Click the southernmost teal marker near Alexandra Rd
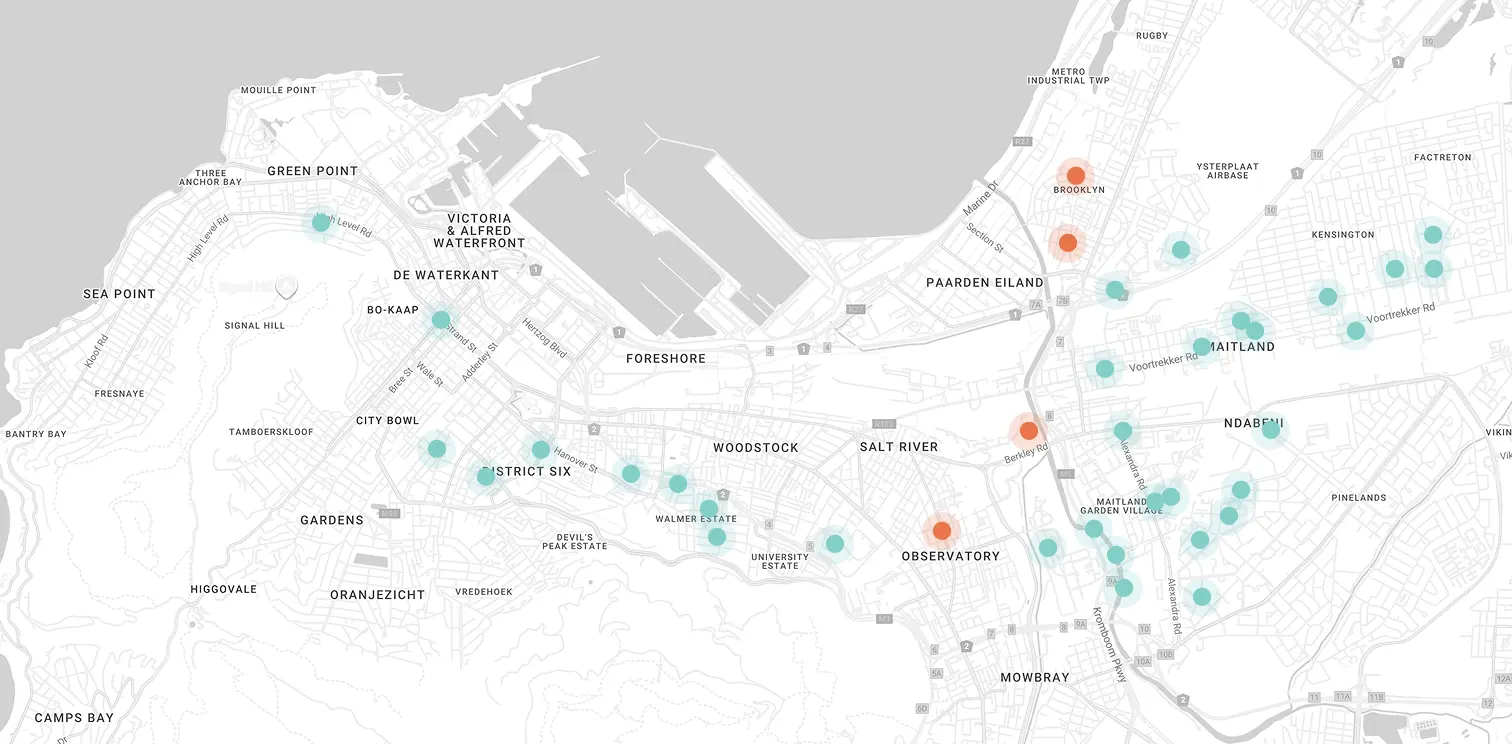1512x744 pixels. [1201, 597]
